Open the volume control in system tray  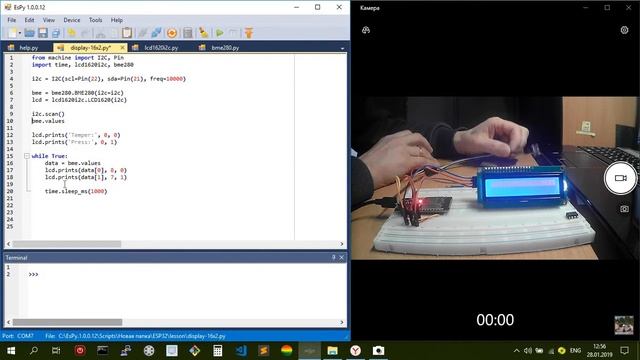tap(528, 351)
